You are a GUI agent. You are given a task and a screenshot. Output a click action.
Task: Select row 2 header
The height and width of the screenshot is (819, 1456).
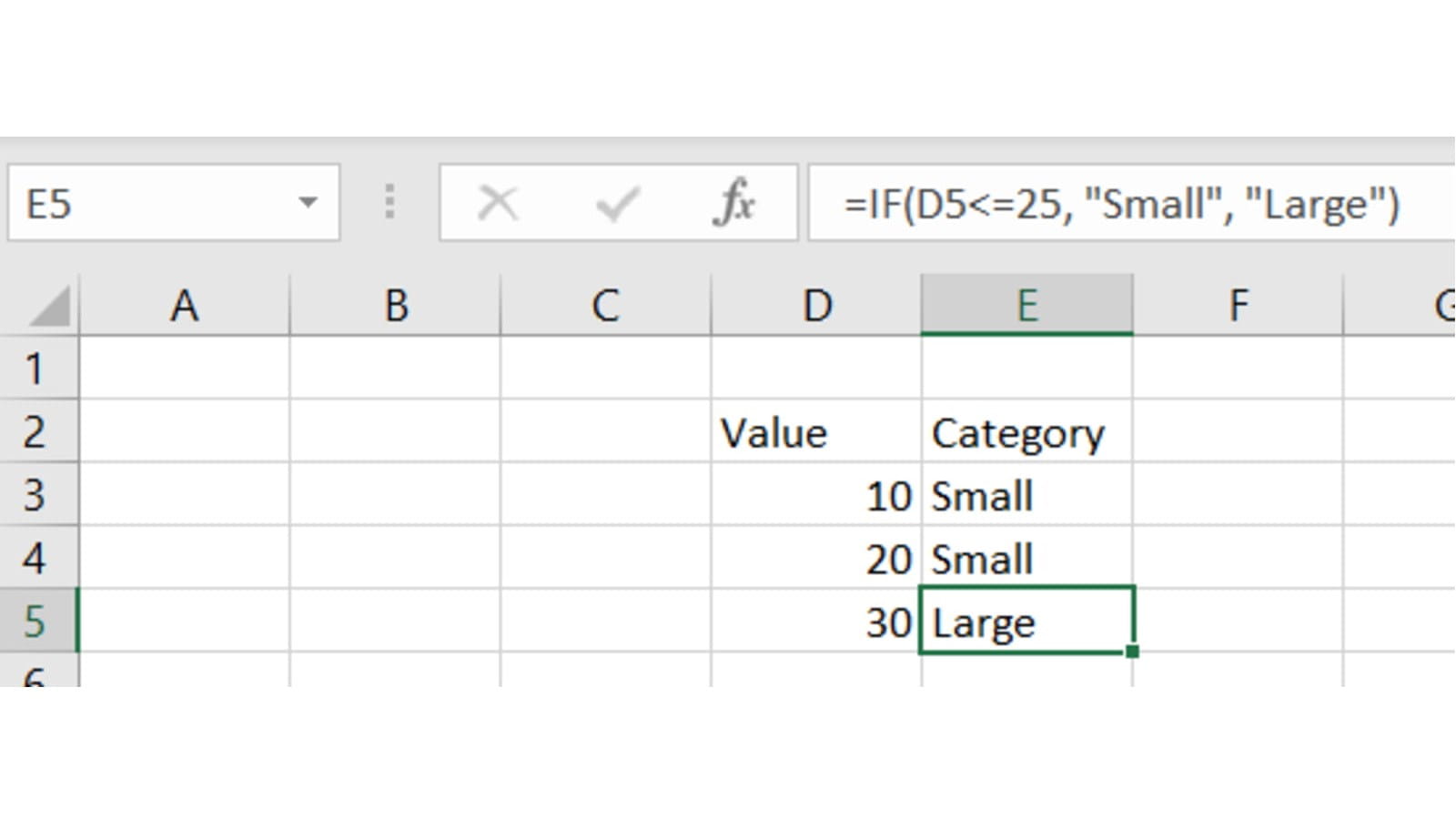point(36,431)
